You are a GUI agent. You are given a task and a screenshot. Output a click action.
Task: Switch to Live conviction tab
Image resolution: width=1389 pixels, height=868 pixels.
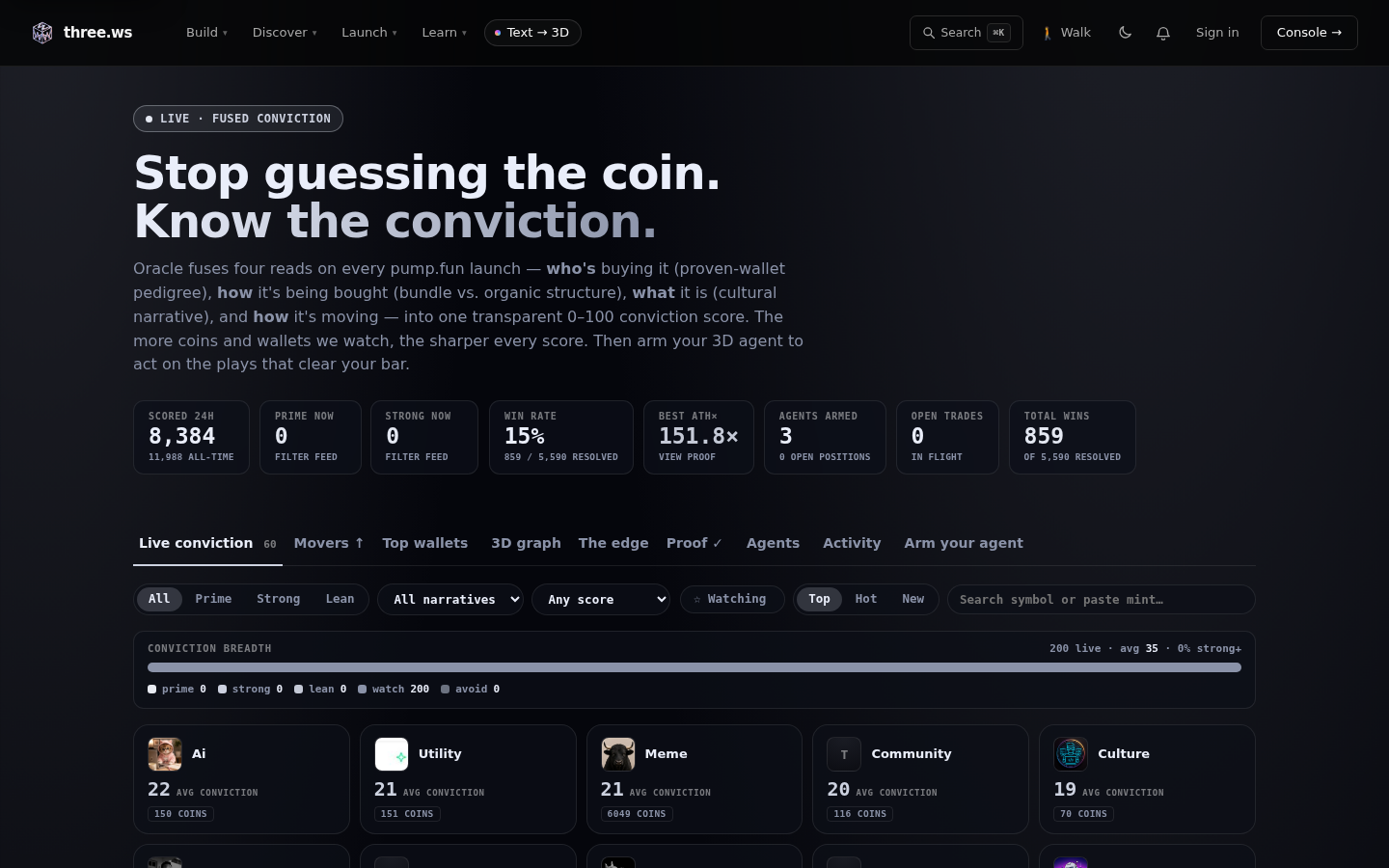click(207, 544)
